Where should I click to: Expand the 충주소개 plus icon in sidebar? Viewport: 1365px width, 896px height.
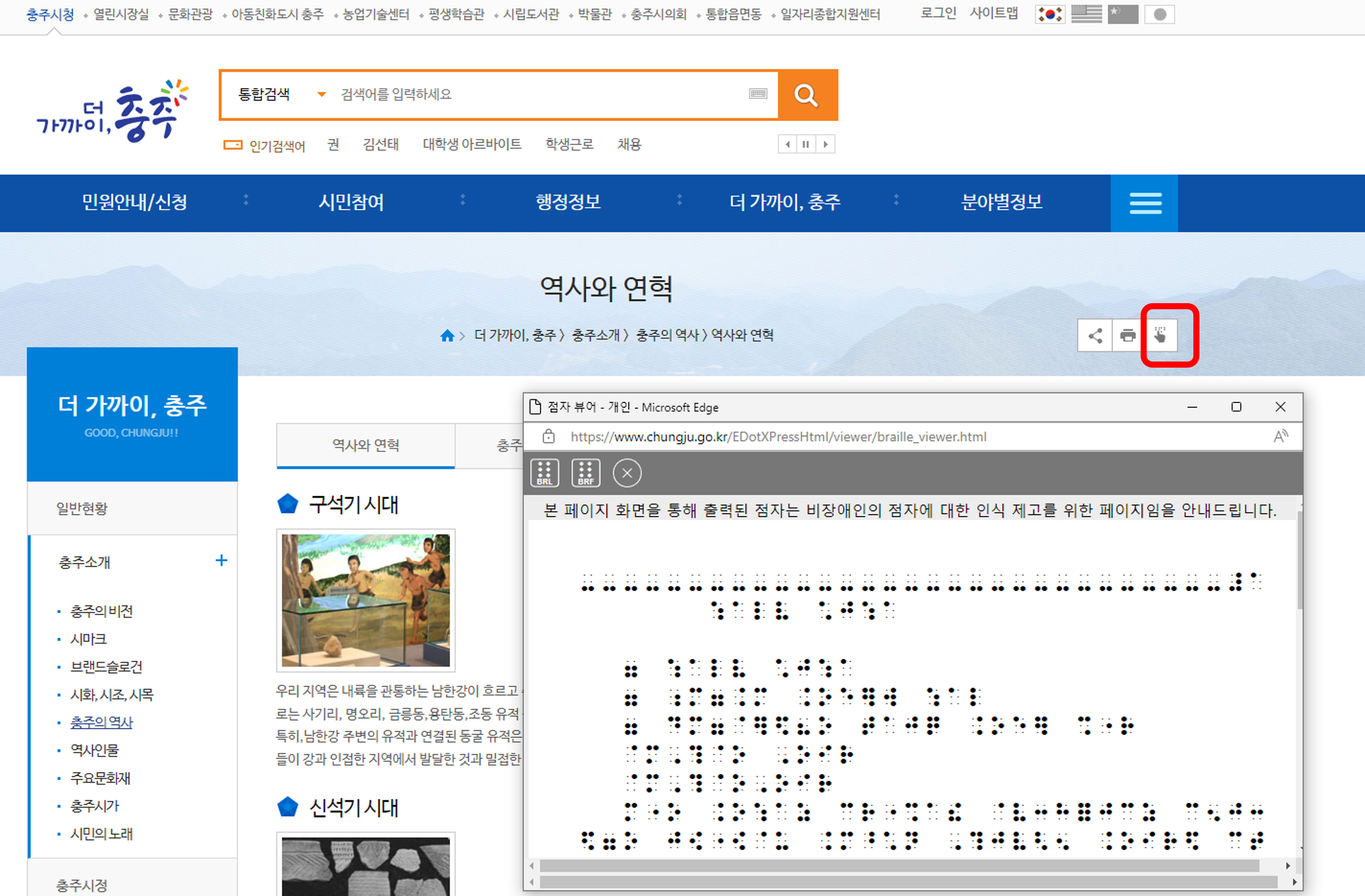[x=221, y=561]
